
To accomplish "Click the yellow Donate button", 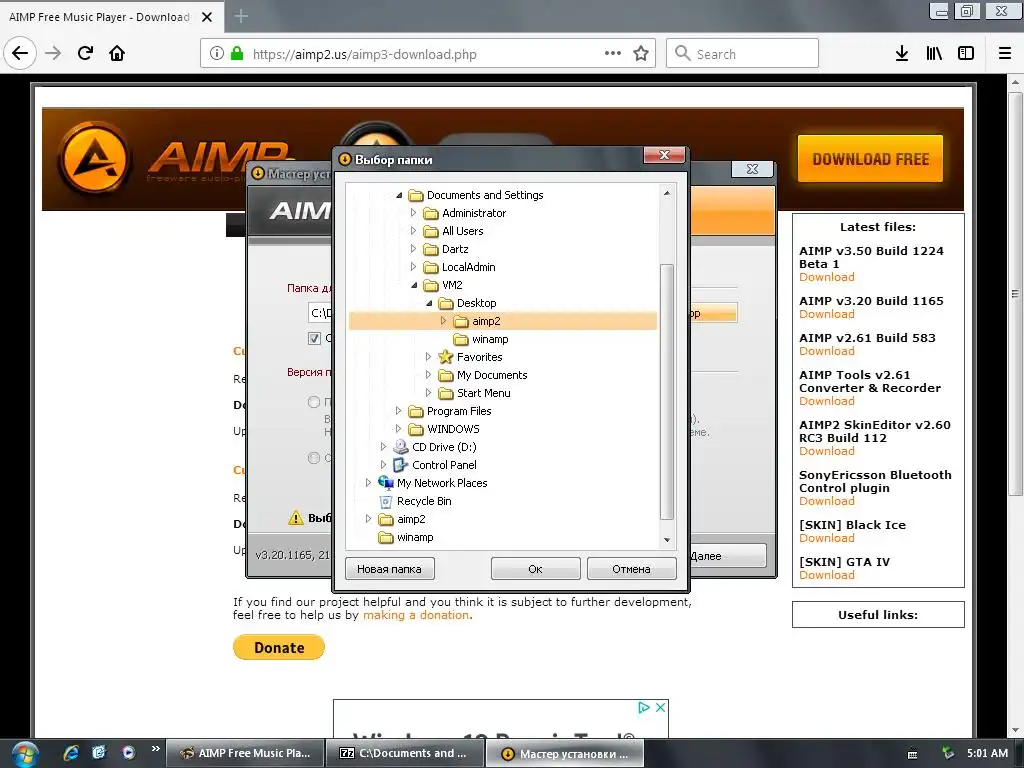I will pyautogui.click(x=279, y=647).
